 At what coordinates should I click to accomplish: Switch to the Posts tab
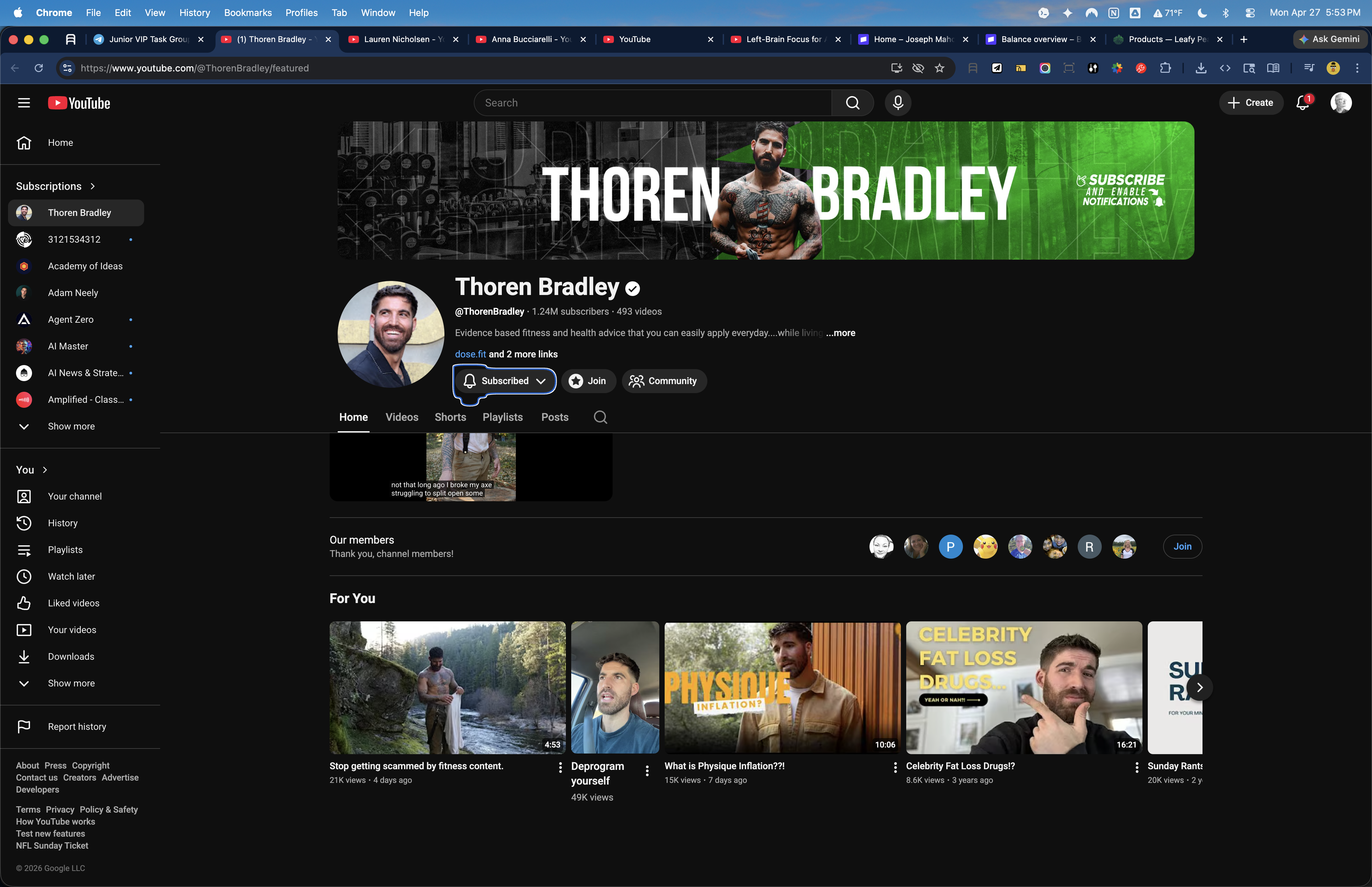coord(555,417)
